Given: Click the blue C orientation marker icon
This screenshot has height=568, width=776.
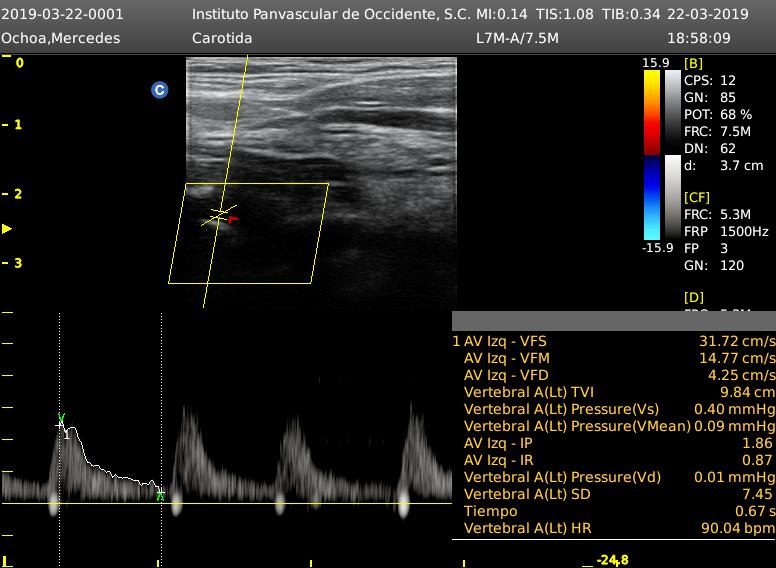Looking at the screenshot, I should click(159, 90).
